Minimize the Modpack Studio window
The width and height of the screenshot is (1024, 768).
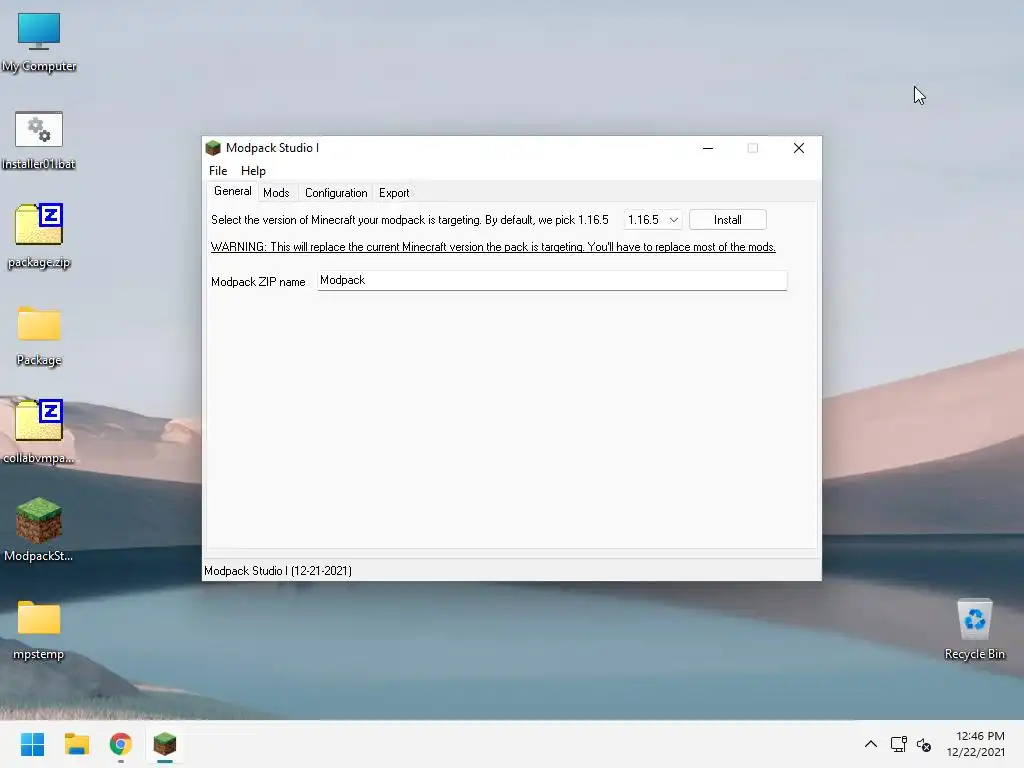(x=708, y=148)
